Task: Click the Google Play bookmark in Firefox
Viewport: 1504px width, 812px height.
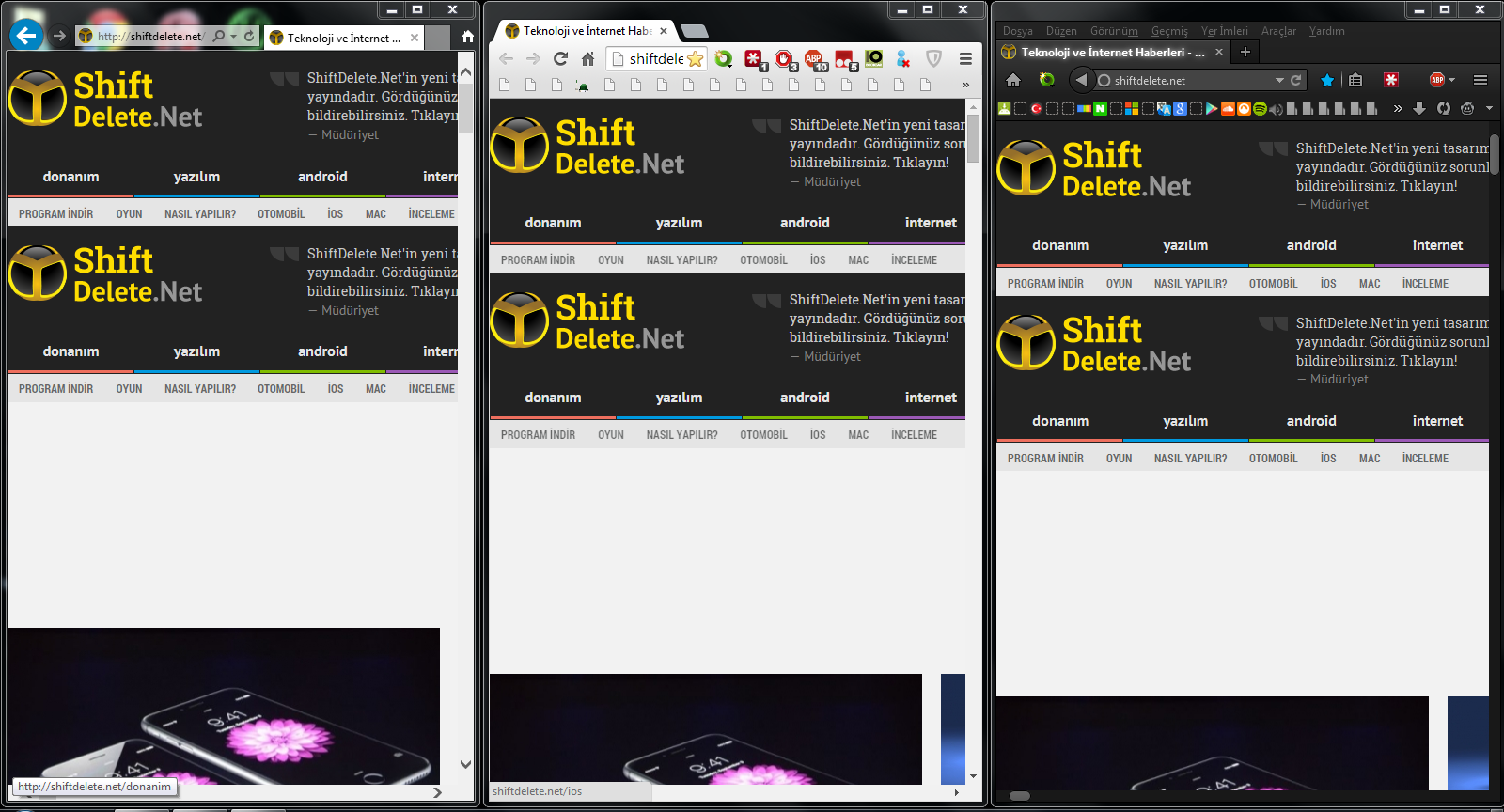Action: pyautogui.click(x=1211, y=108)
